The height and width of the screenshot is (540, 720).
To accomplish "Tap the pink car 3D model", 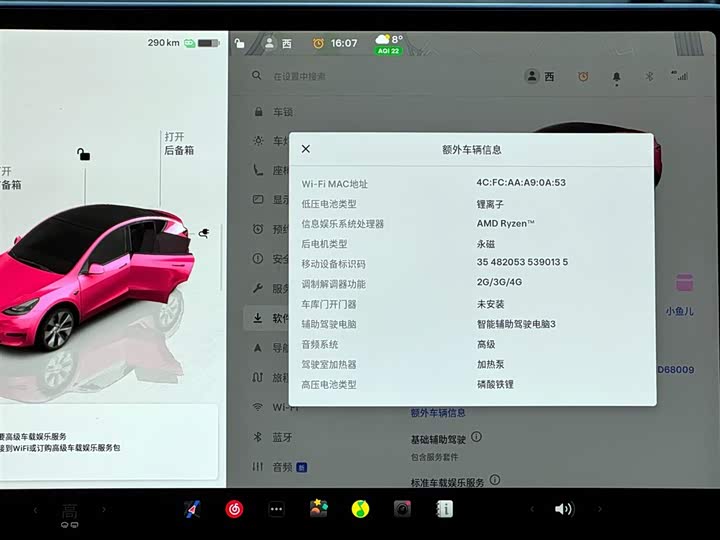I will pyautogui.click(x=96, y=278).
